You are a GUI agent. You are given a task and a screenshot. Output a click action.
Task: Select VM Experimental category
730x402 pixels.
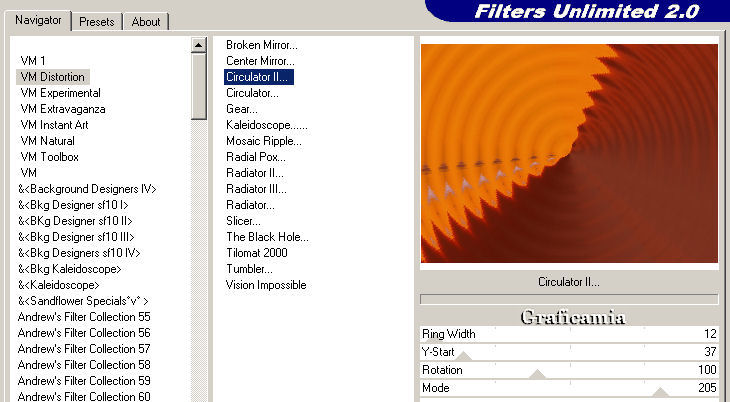click(x=61, y=93)
